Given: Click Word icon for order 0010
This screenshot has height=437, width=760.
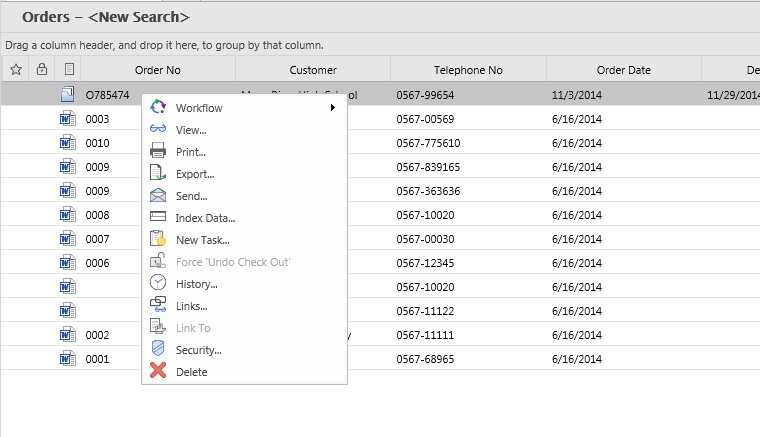Looking at the screenshot, I should point(68,143).
